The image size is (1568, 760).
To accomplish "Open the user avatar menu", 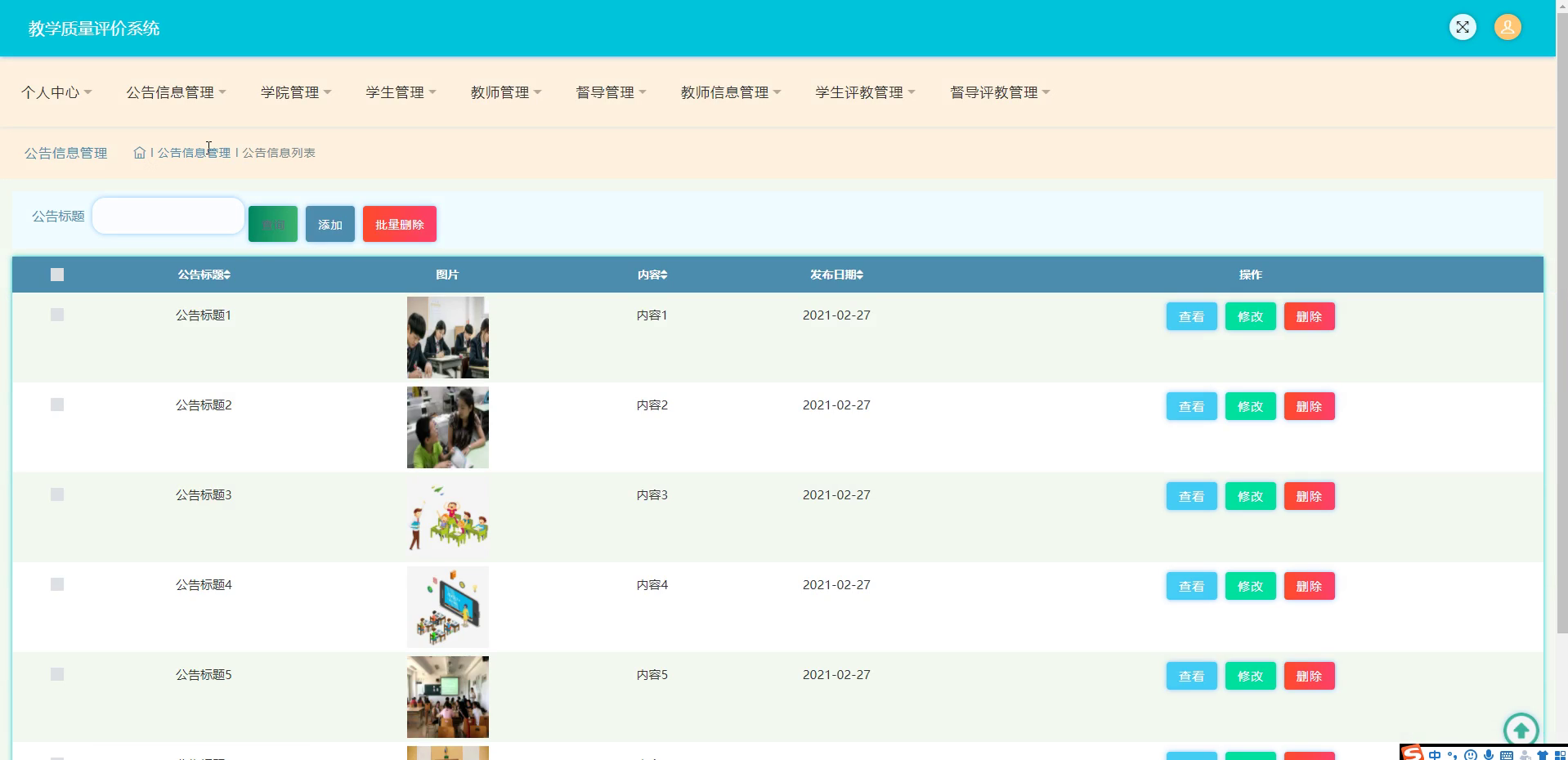I will pyautogui.click(x=1508, y=27).
